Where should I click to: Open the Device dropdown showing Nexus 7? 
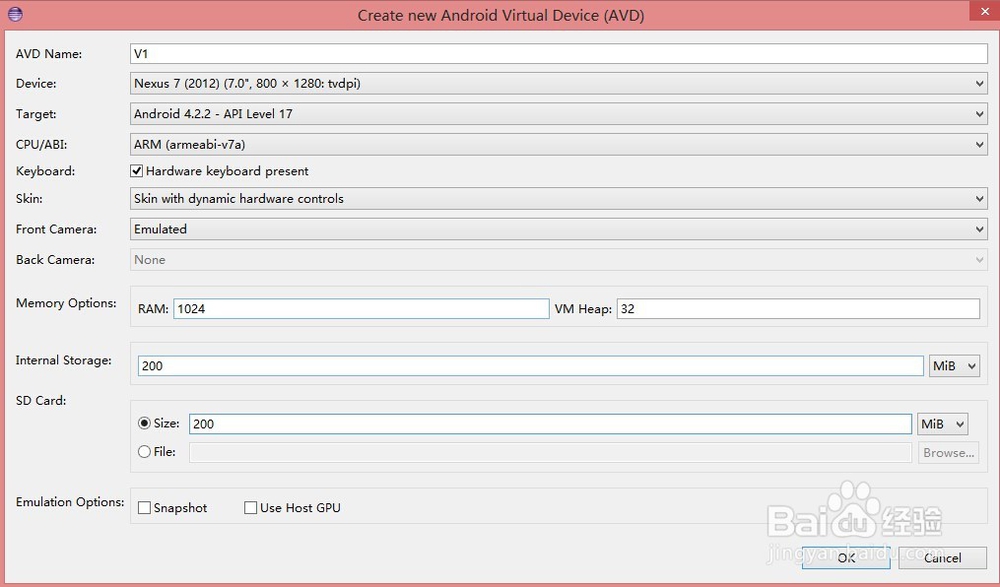click(x=559, y=84)
